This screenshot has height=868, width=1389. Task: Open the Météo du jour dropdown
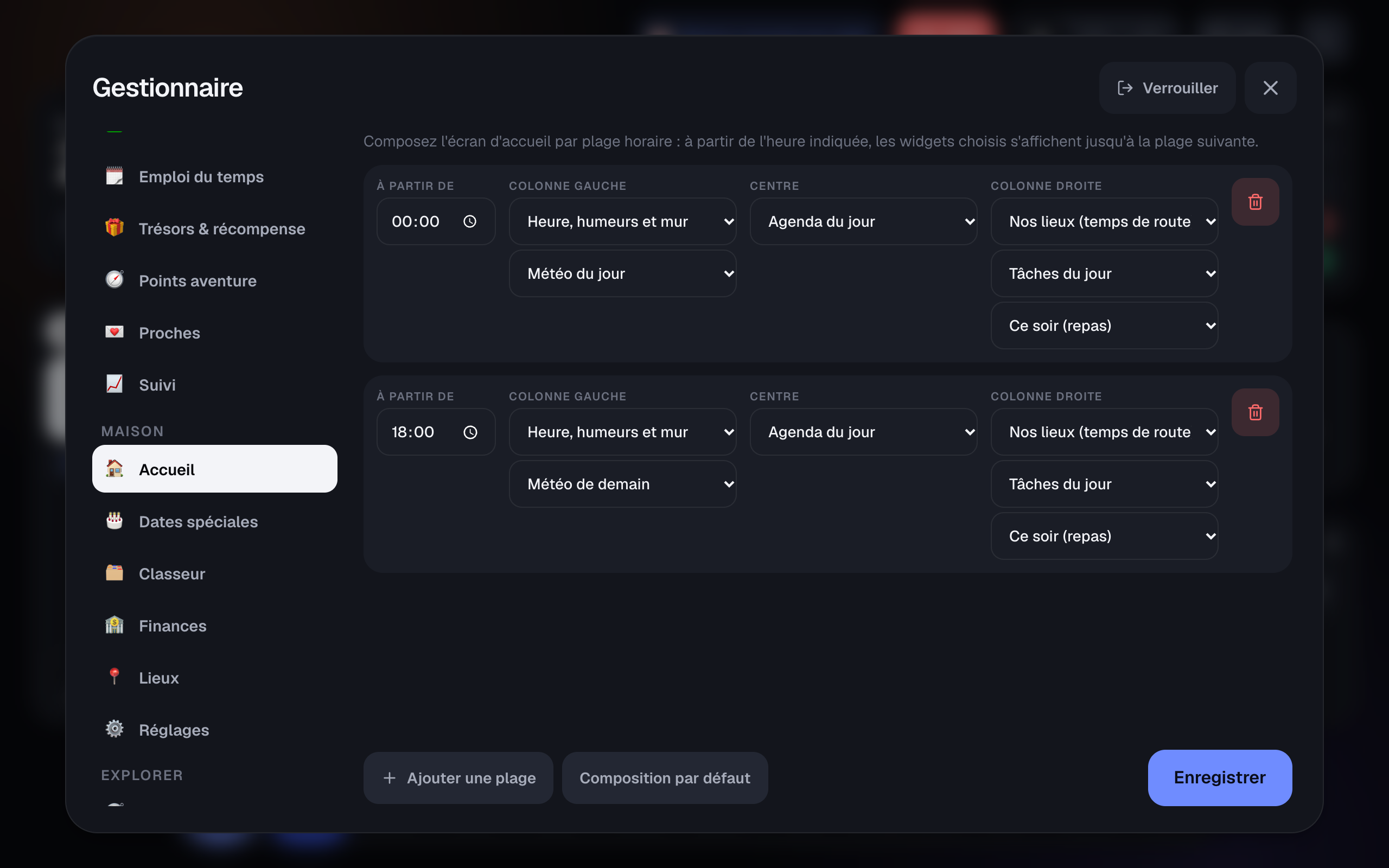click(622, 273)
